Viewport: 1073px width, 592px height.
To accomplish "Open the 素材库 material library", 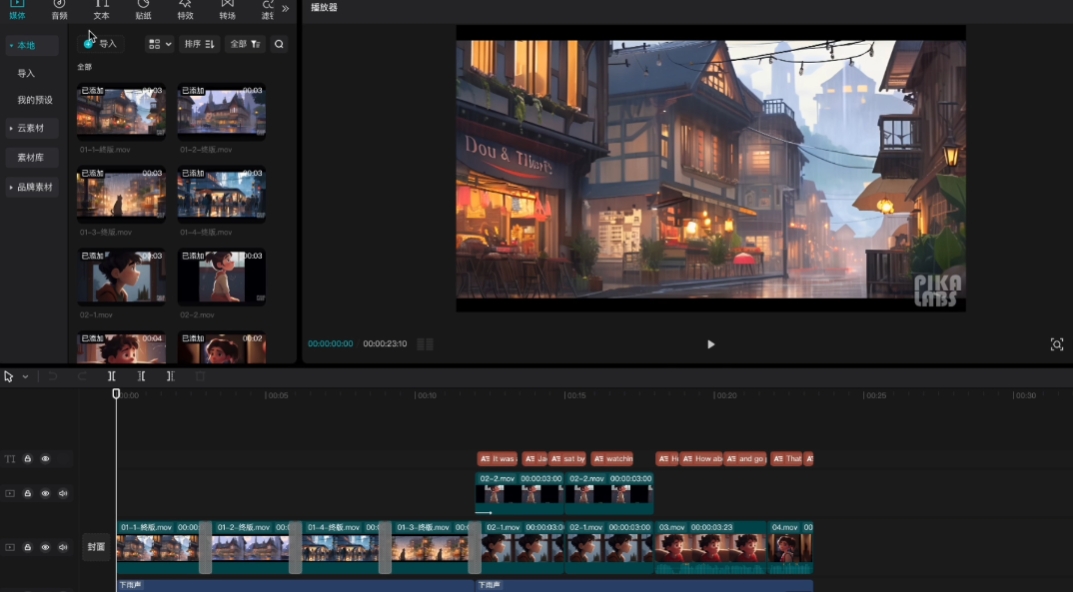I will (x=31, y=157).
